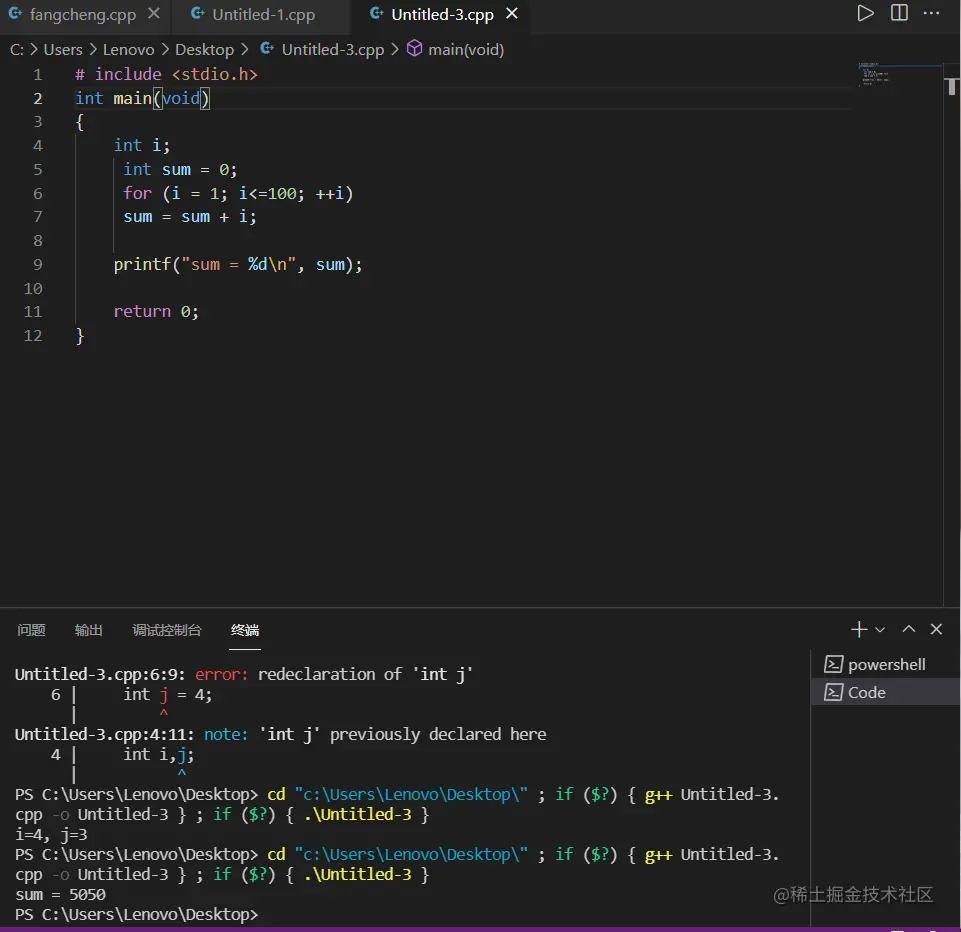Screen dimensions: 961x932
Task: Click the 'int main(void)' declaration line
Action: 142,98
